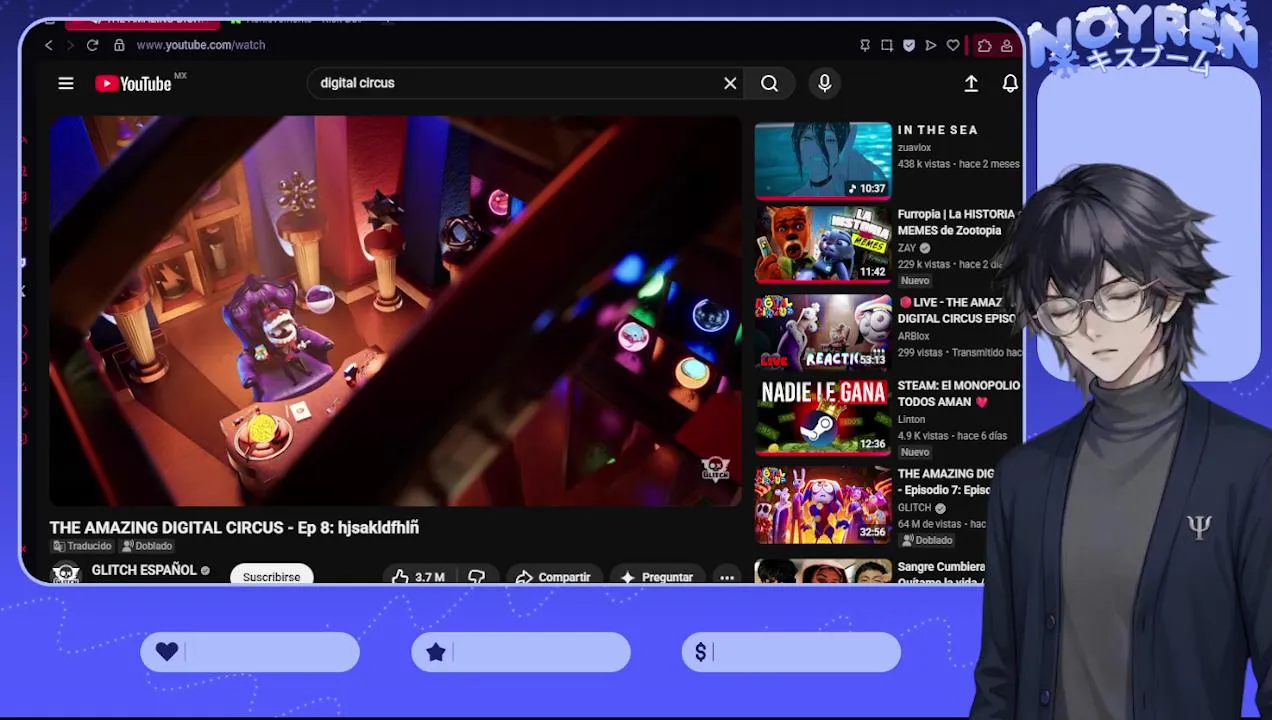Open the more actions three-dot menu
Viewport: 1272px width, 720px height.
coord(727,577)
